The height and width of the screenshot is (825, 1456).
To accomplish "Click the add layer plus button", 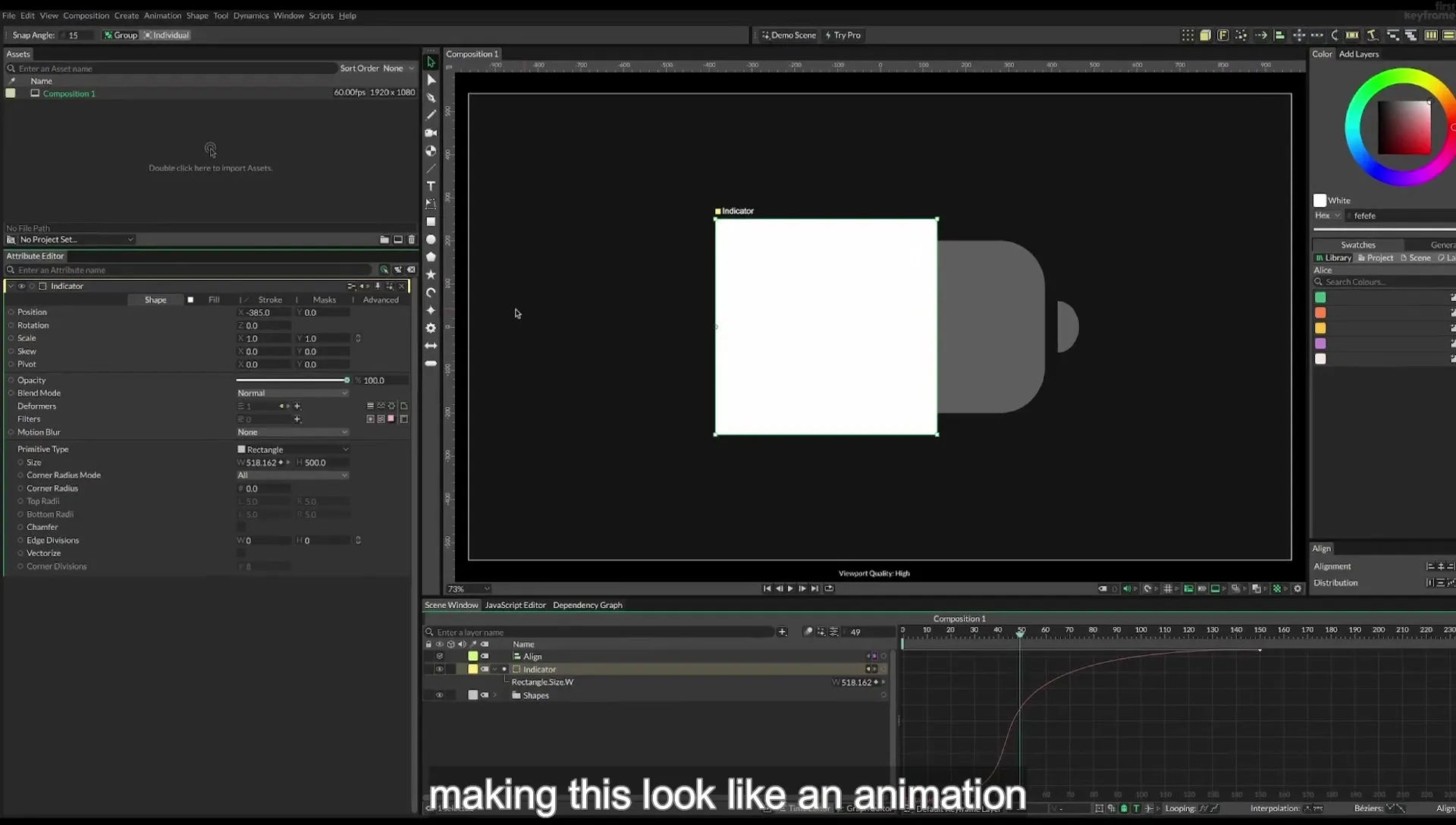I will (x=782, y=632).
